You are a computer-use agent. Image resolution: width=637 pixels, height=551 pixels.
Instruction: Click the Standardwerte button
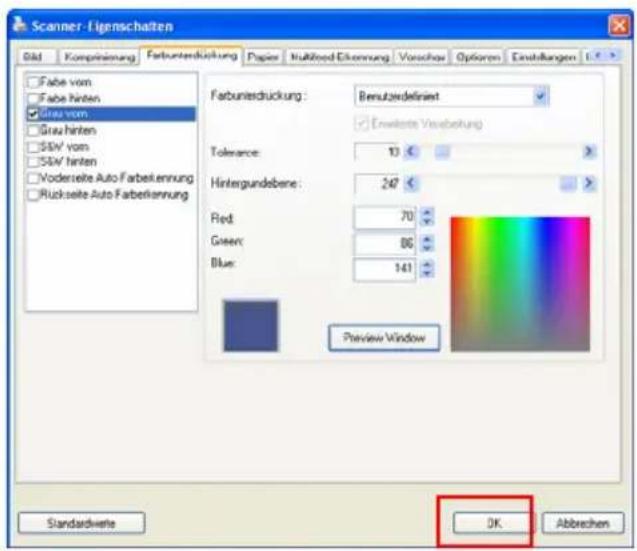pos(81,523)
